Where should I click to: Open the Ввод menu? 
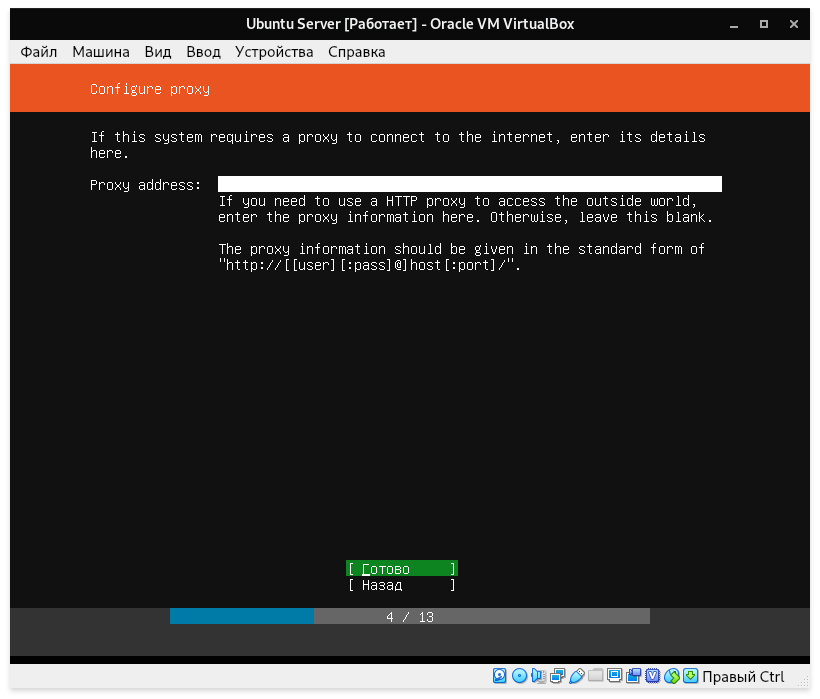(x=203, y=52)
